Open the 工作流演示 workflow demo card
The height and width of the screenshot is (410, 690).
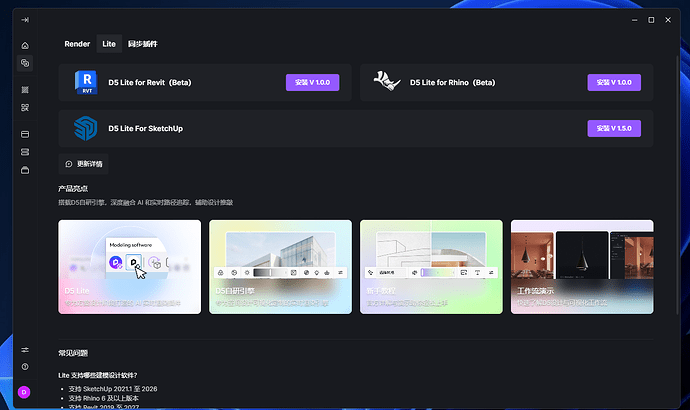[582, 267]
